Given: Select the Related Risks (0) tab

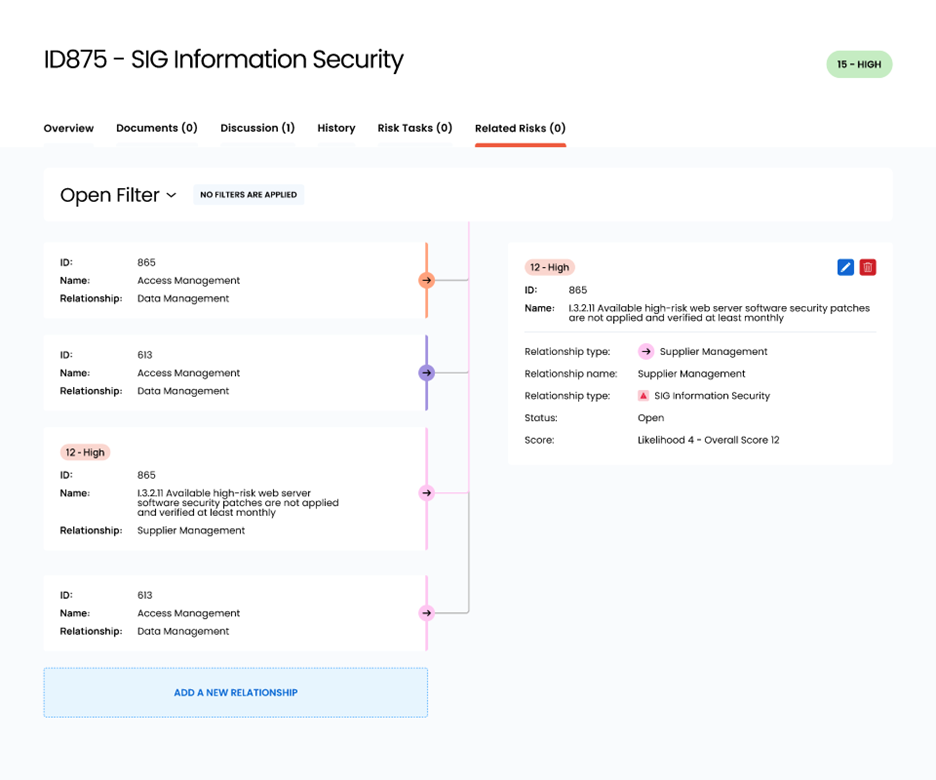Looking at the screenshot, I should (x=521, y=128).
